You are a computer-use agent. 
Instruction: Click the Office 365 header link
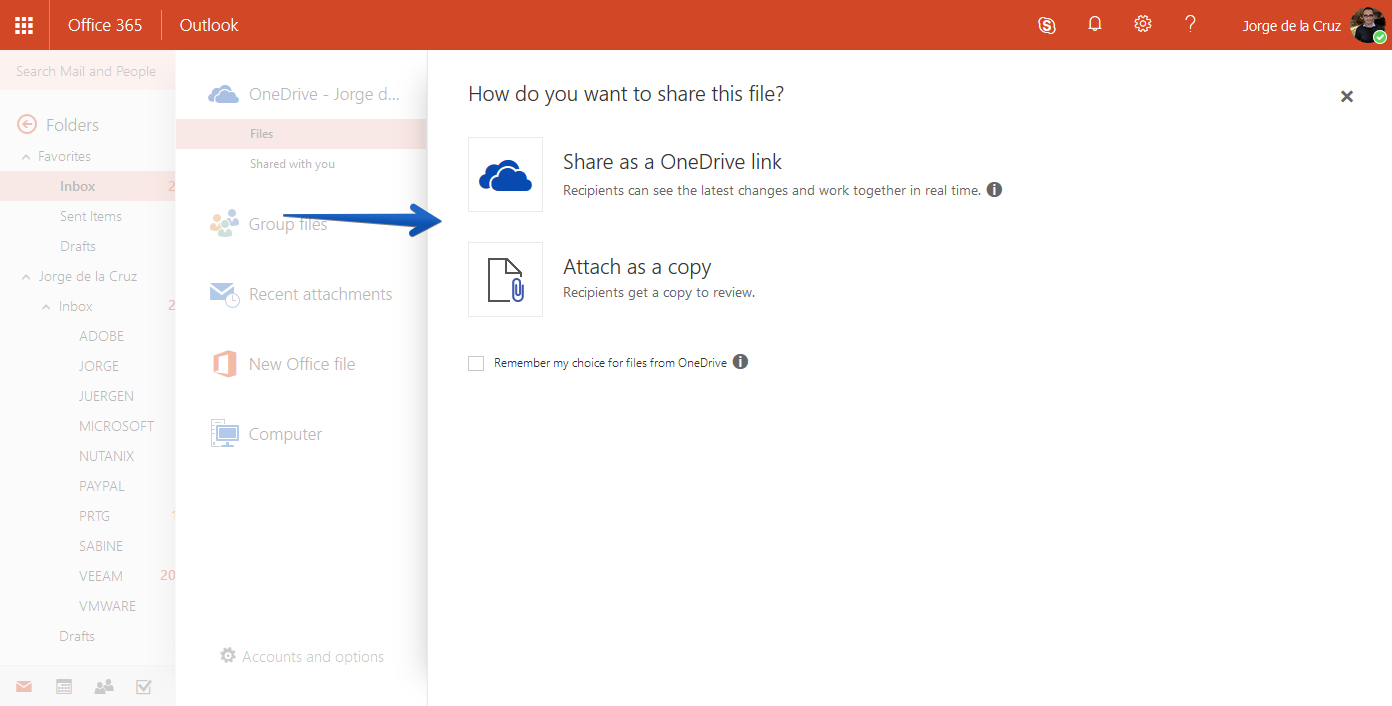tap(105, 25)
